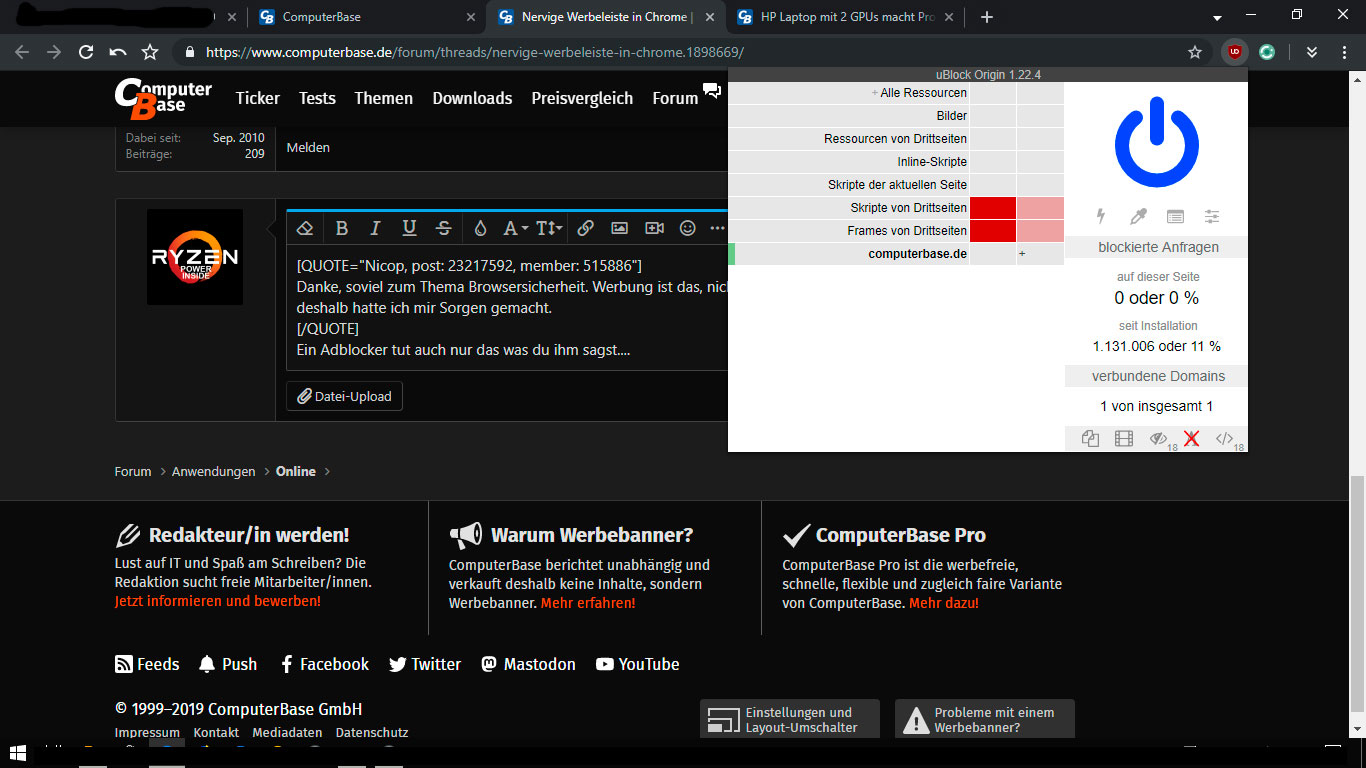Click the browser back arrow

(22, 52)
